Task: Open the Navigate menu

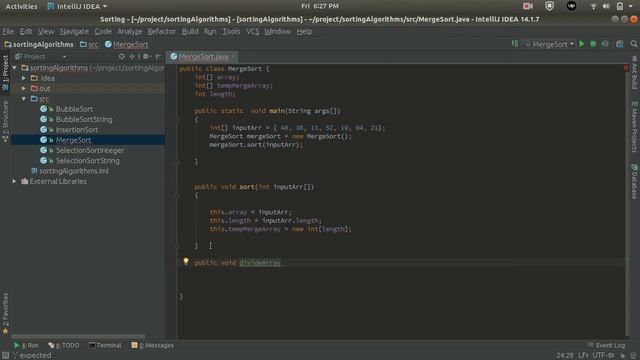Action: pos(74,31)
